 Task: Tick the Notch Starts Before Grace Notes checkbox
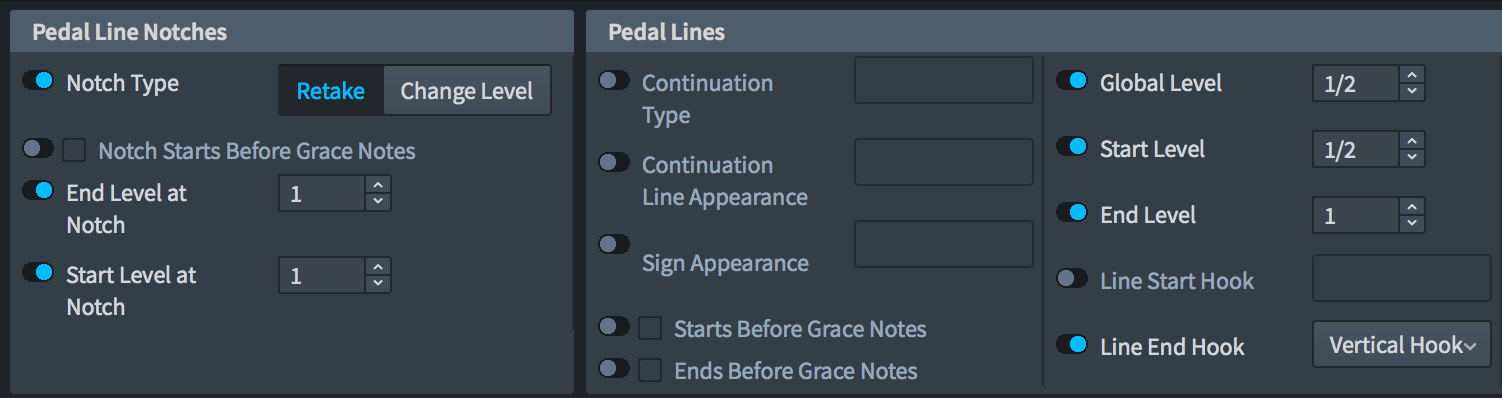pyautogui.click(x=74, y=151)
